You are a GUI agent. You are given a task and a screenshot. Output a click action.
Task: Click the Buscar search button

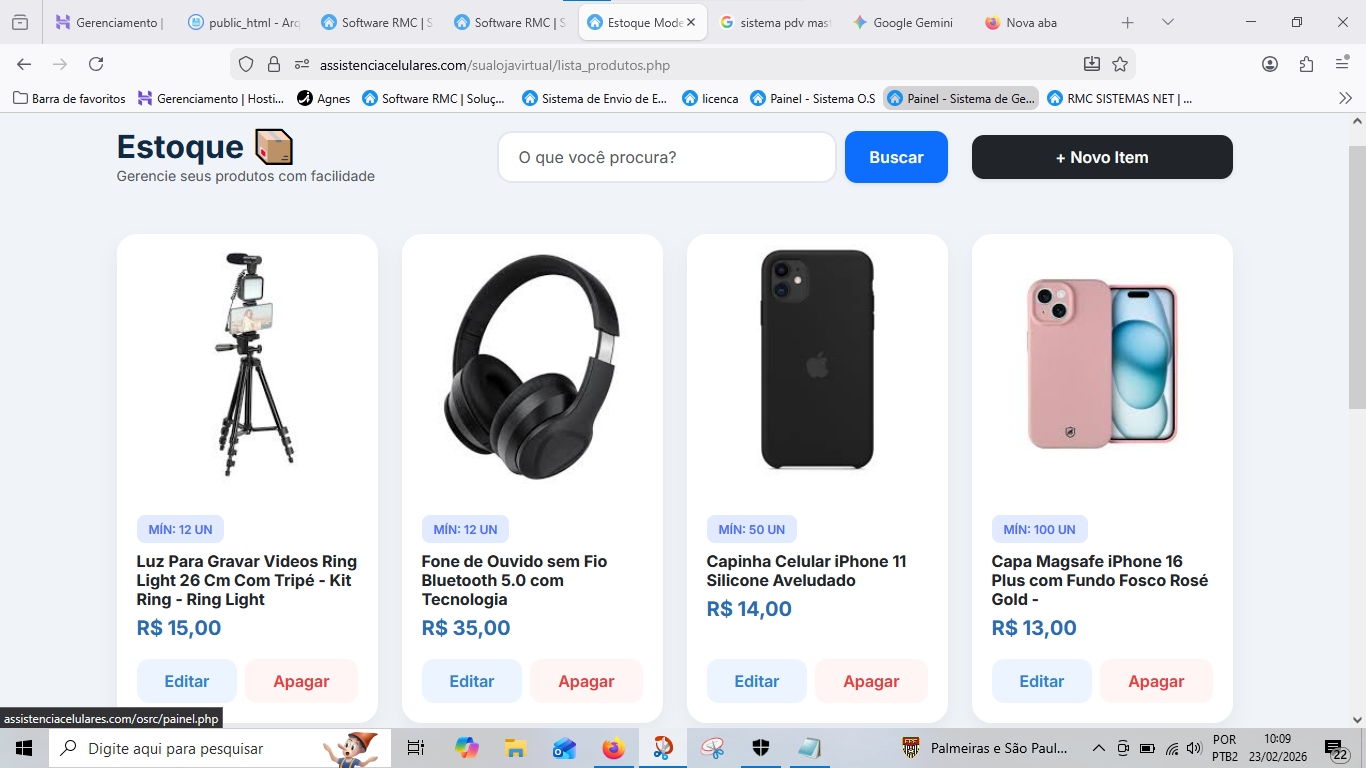pyautogui.click(x=896, y=157)
